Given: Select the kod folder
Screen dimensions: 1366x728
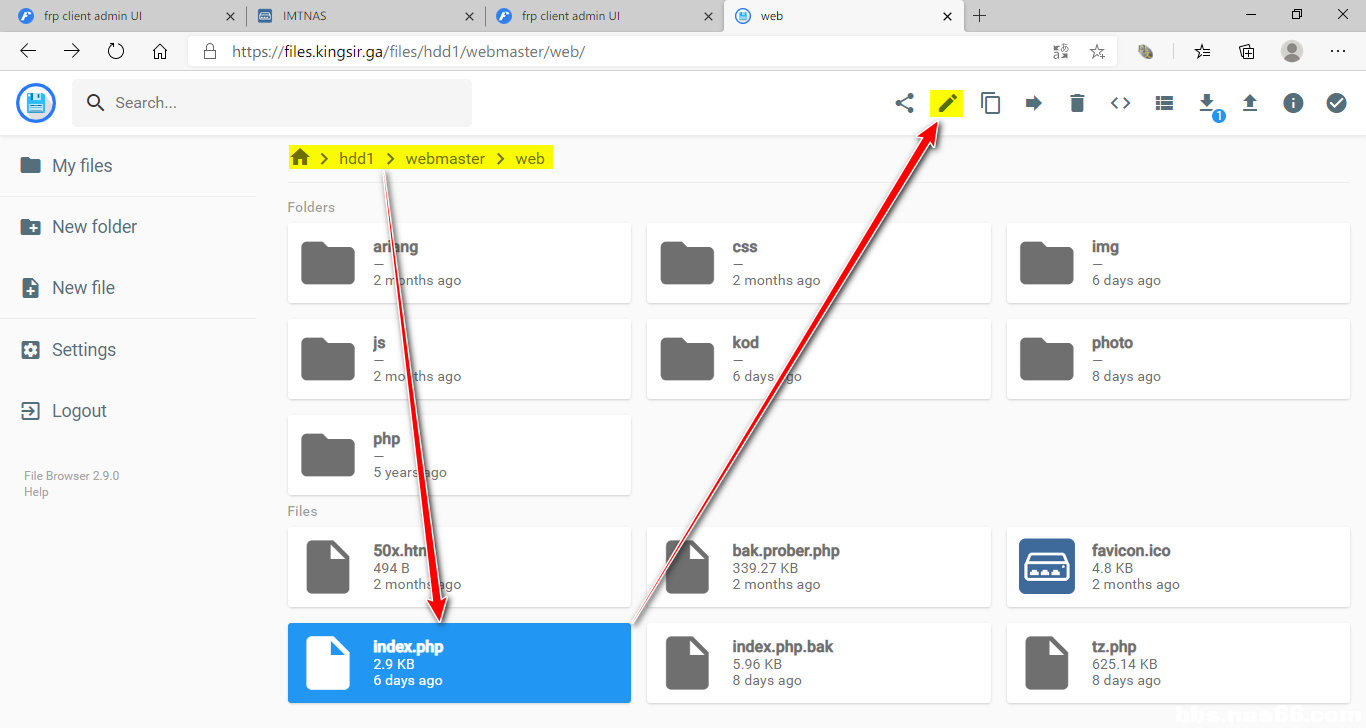Looking at the screenshot, I should point(819,359).
